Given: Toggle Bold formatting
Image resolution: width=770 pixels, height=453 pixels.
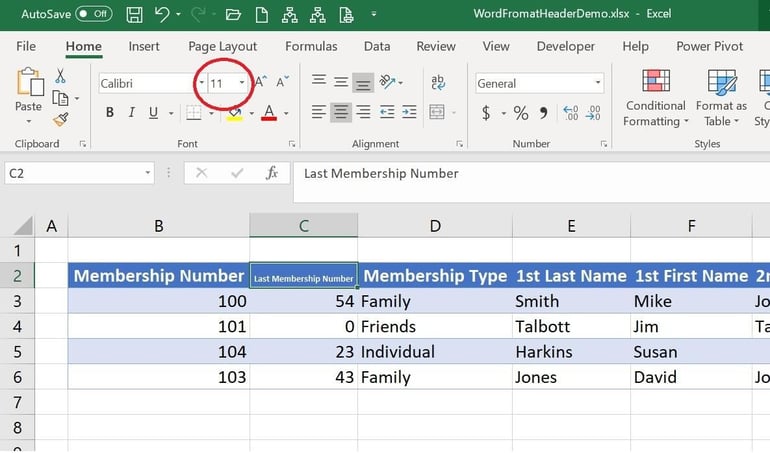Looking at the screenshot, I should (x=110, y=113).
